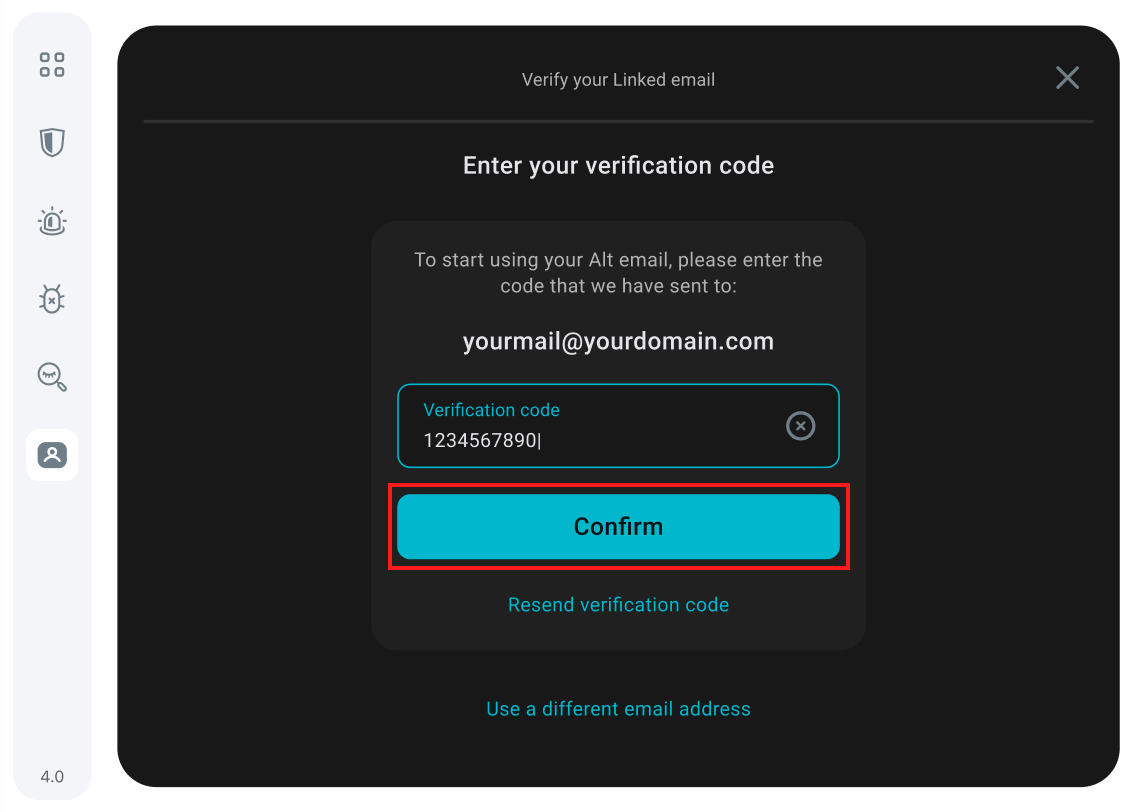The width and height of the screenshot is (1145, 812).
Task: Click the bug antivirus icon
Action: pyautogui.click(x=52, y=299)
